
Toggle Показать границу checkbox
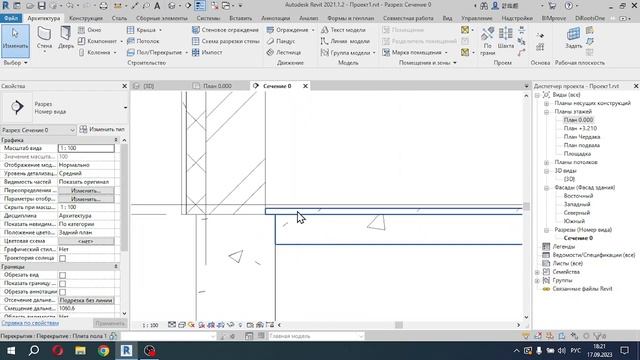click(x=62, y=284)
